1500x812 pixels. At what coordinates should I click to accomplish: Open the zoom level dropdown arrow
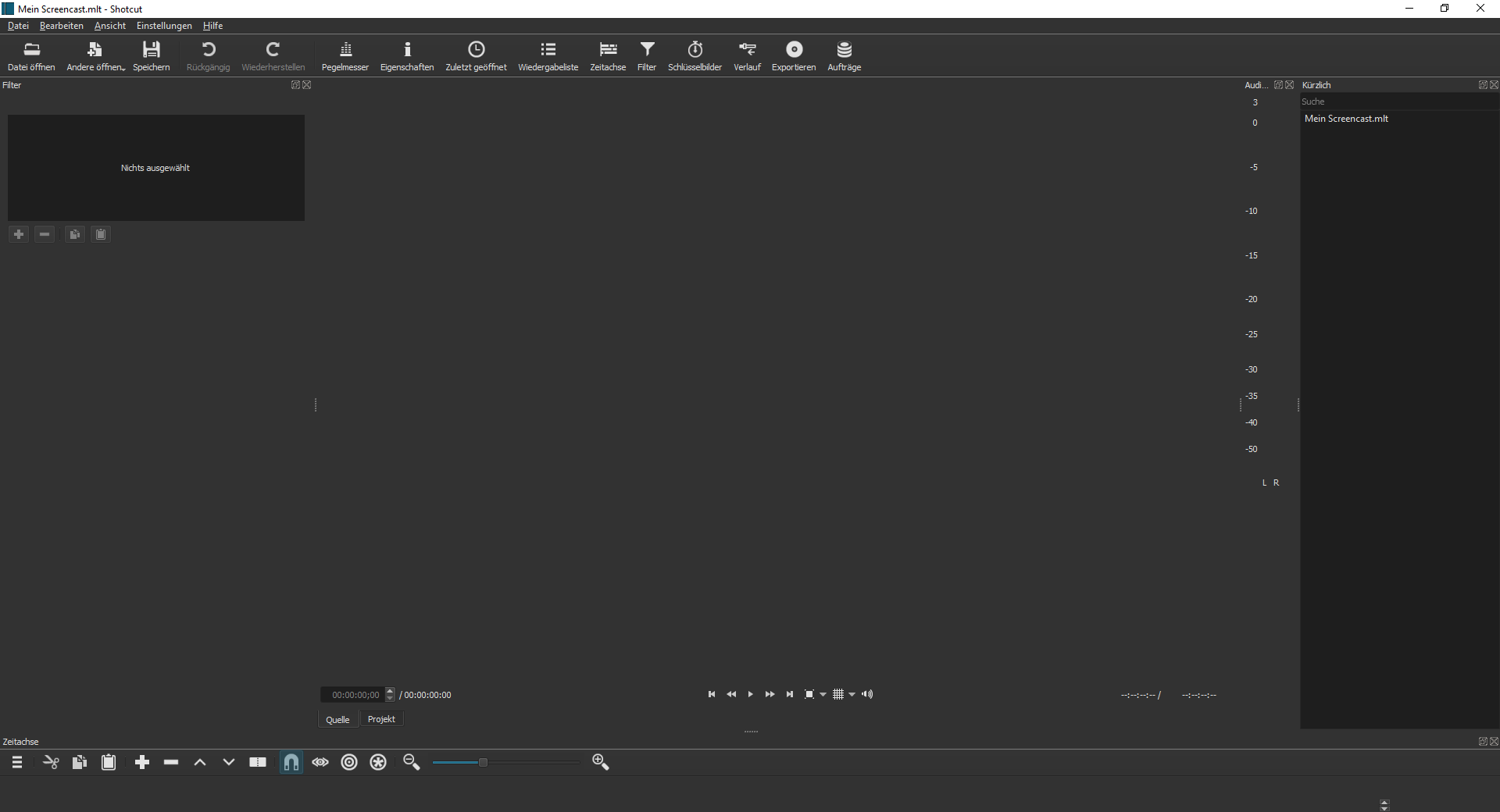pos(823,694)
